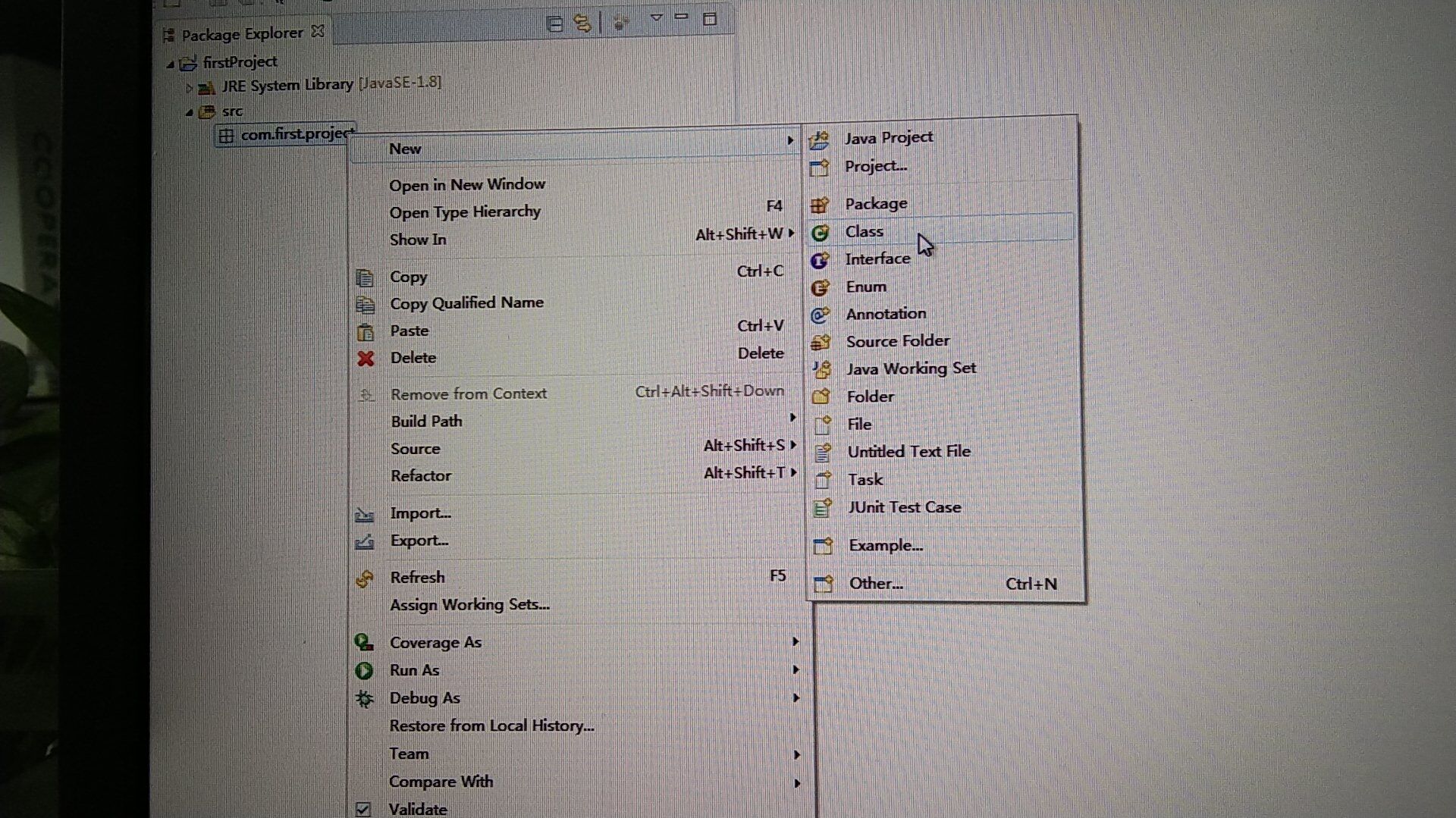Click the Task icon
Screen dimensions: 1456x818
pos(823,481)
